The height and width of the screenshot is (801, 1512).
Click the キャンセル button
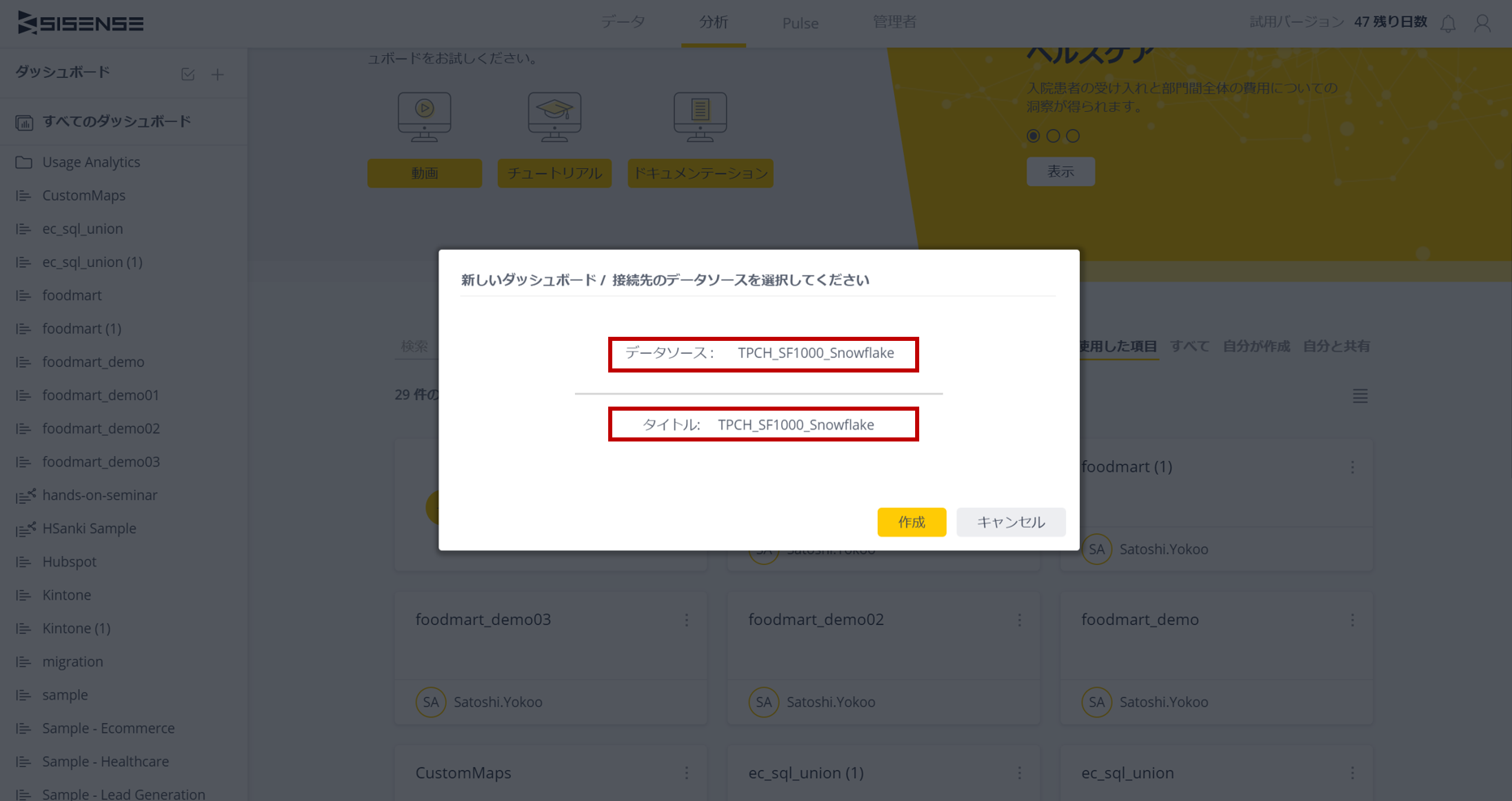point(1011,522)
